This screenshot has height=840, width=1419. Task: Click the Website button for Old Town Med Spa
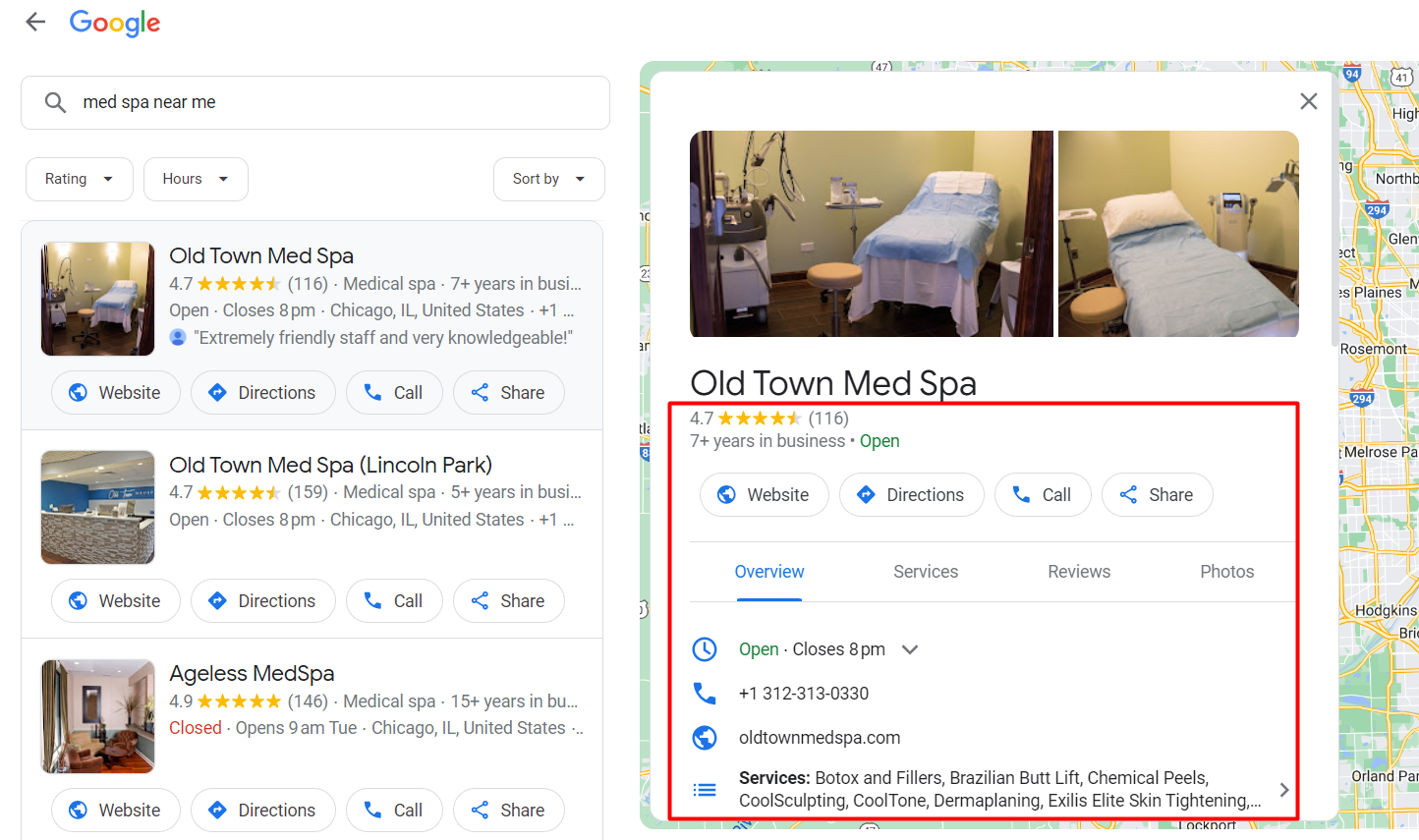tap(115, 392)
